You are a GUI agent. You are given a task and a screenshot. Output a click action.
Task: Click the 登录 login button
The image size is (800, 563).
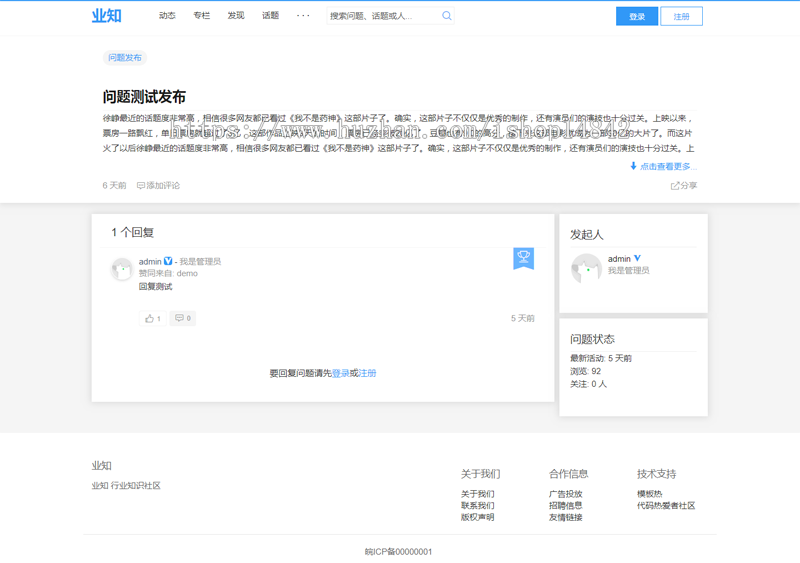[637, 16]
